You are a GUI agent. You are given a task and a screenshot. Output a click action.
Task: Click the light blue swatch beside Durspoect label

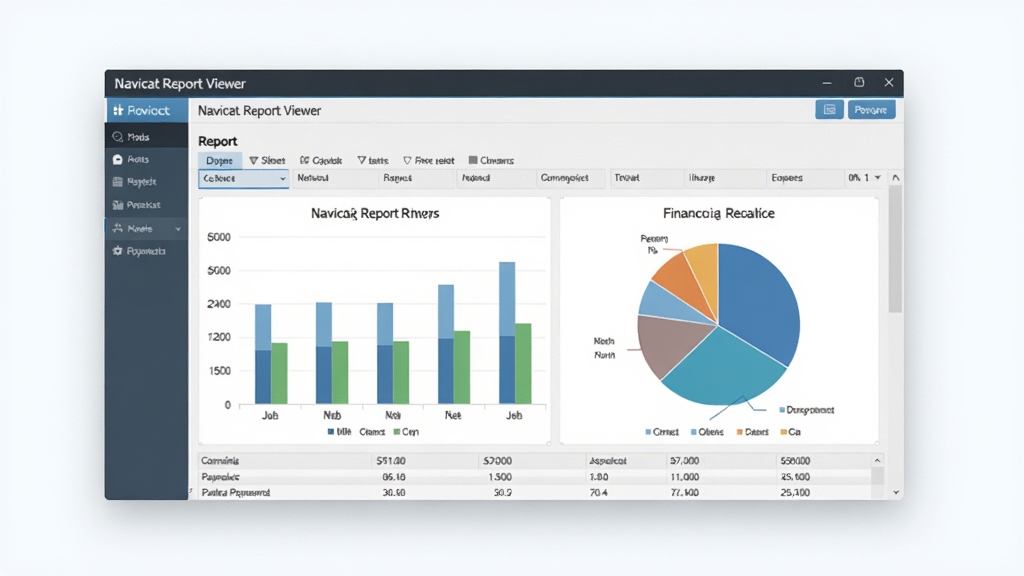tap(782, 410)
